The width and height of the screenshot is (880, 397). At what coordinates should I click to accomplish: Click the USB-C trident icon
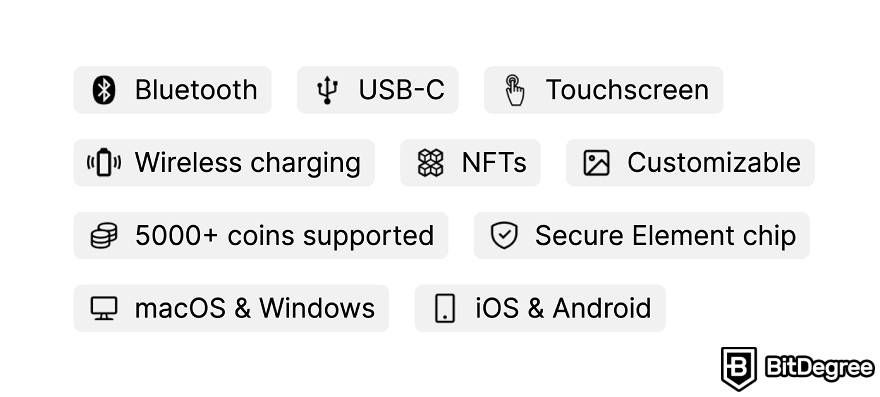coord(327,90)
